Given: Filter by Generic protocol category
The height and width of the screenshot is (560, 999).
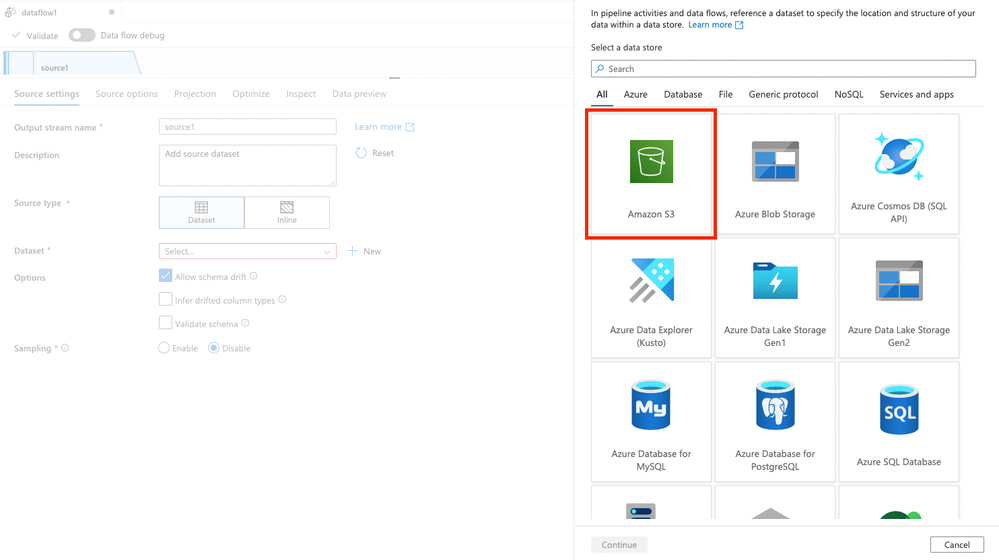Looking at the screenshot, I should 783,94.
